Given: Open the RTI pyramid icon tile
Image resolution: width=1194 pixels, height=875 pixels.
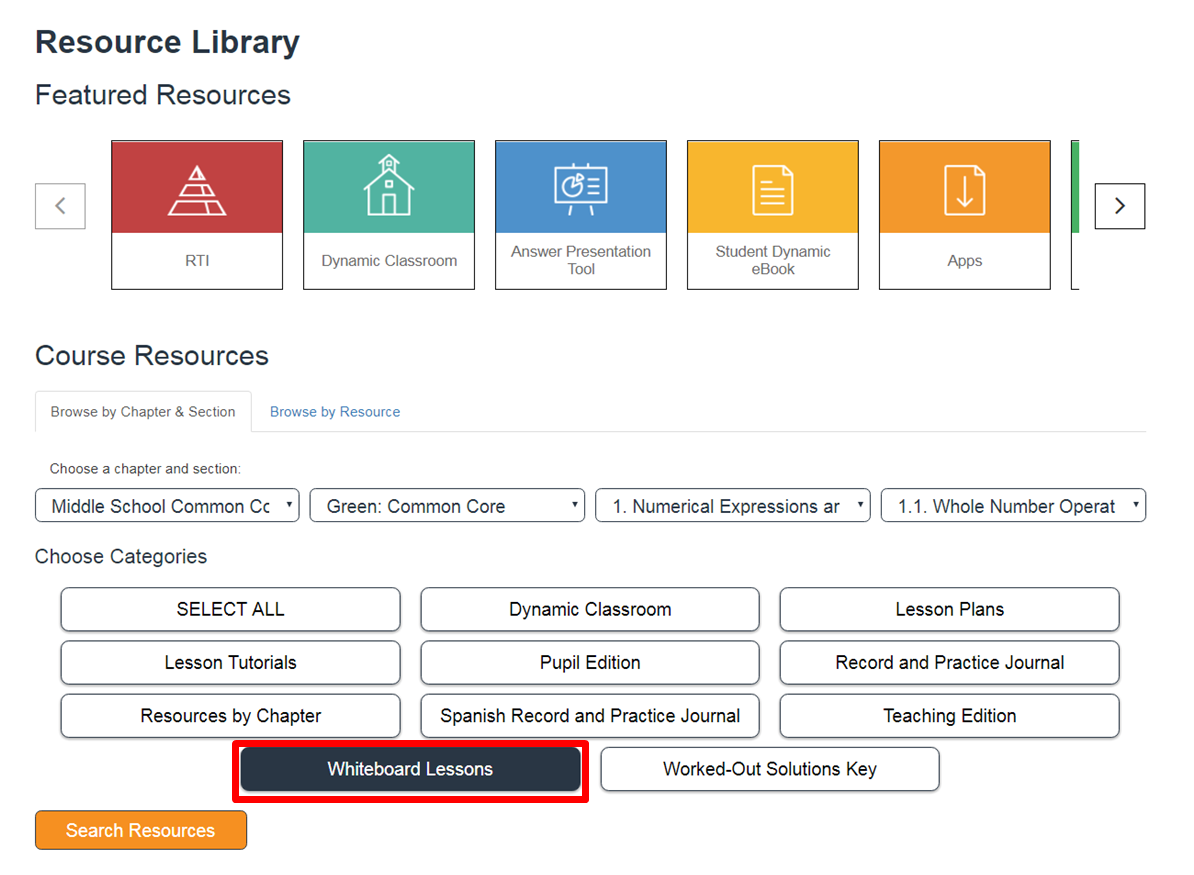Looking at the screenshot, I should click(197, 188).
